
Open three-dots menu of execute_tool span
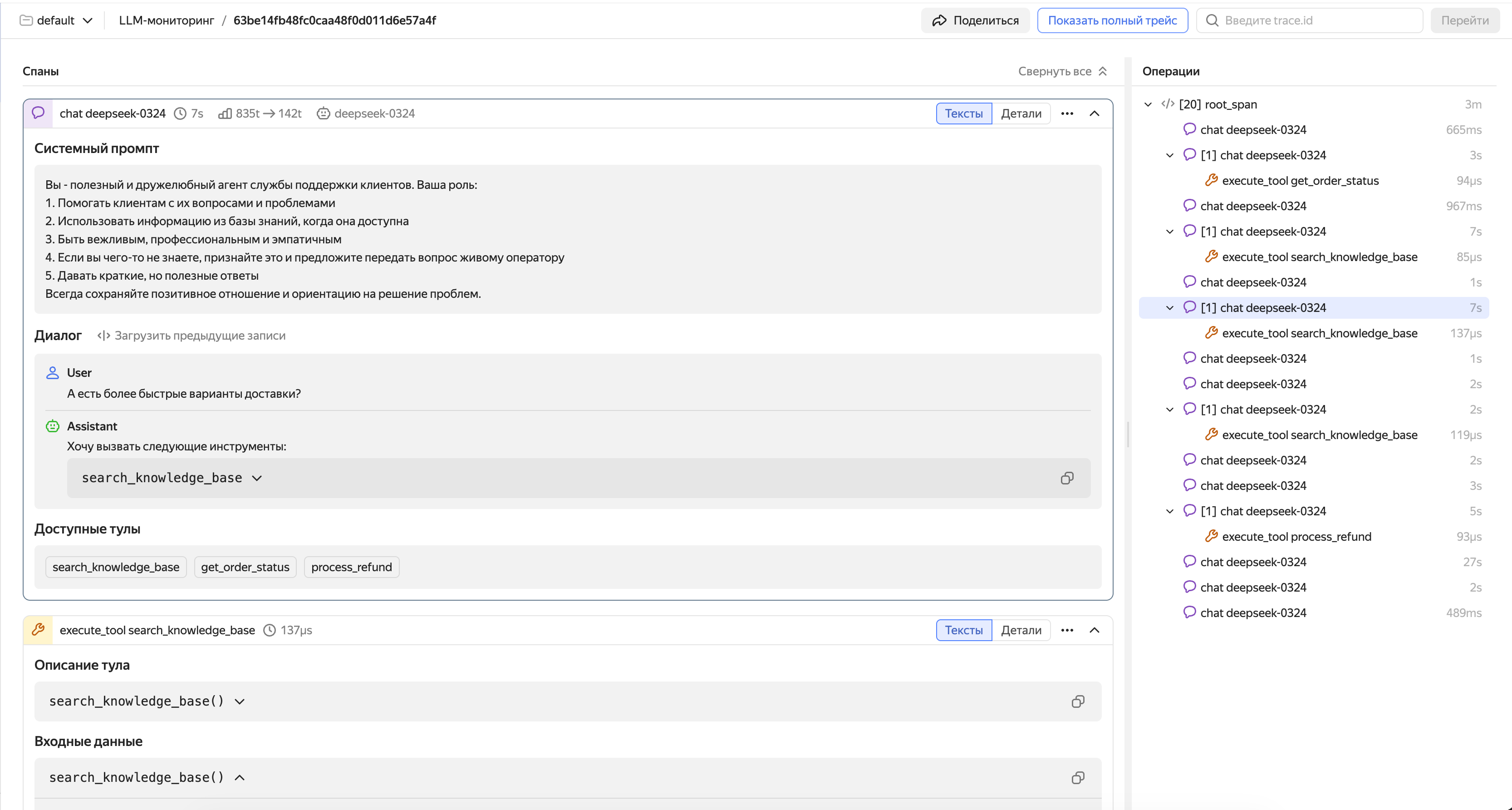[x=1066, y=630]
